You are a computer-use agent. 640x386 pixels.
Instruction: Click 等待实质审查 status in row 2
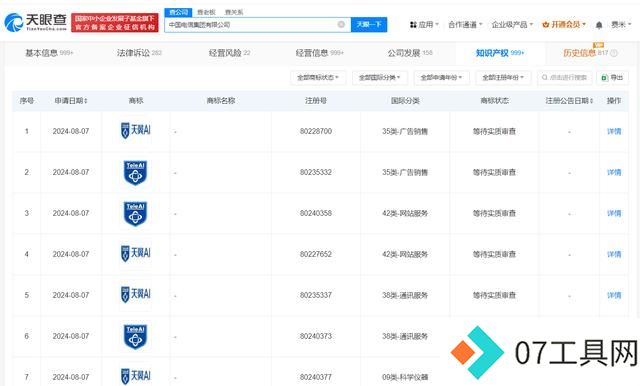(x=494, y=172)
